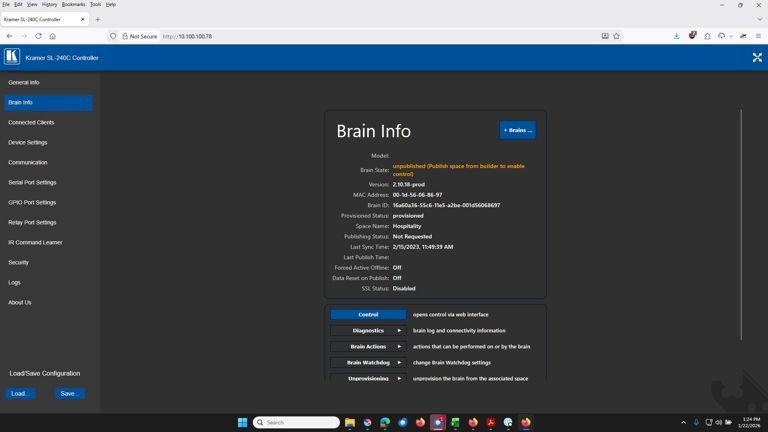Image resolution: width=768 pixels, height=432 pixels.
Task: Click the Brain ID value text
Action: coord(446,205)
